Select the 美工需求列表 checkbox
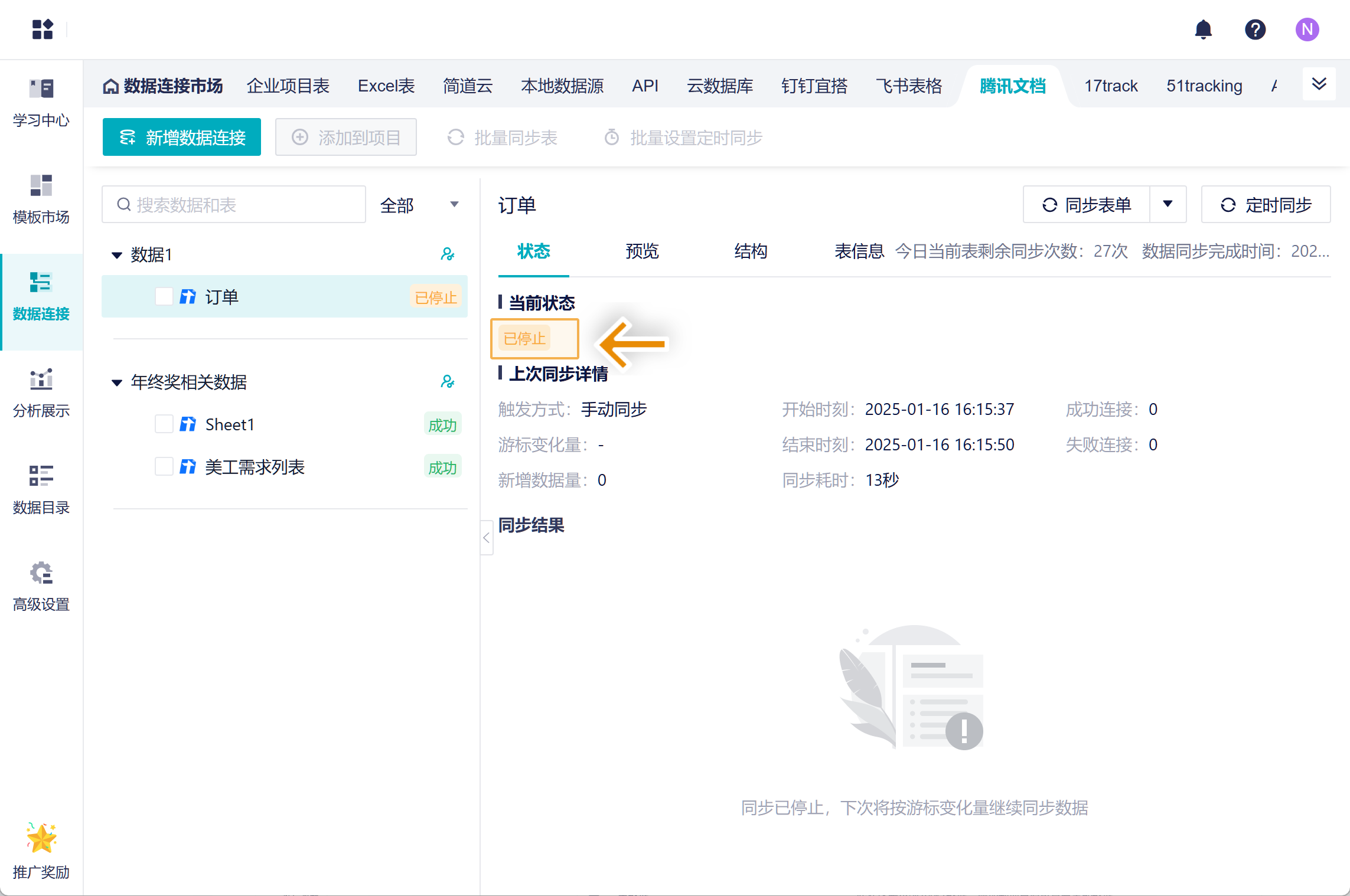The image size is (1350, 896). 164,466
